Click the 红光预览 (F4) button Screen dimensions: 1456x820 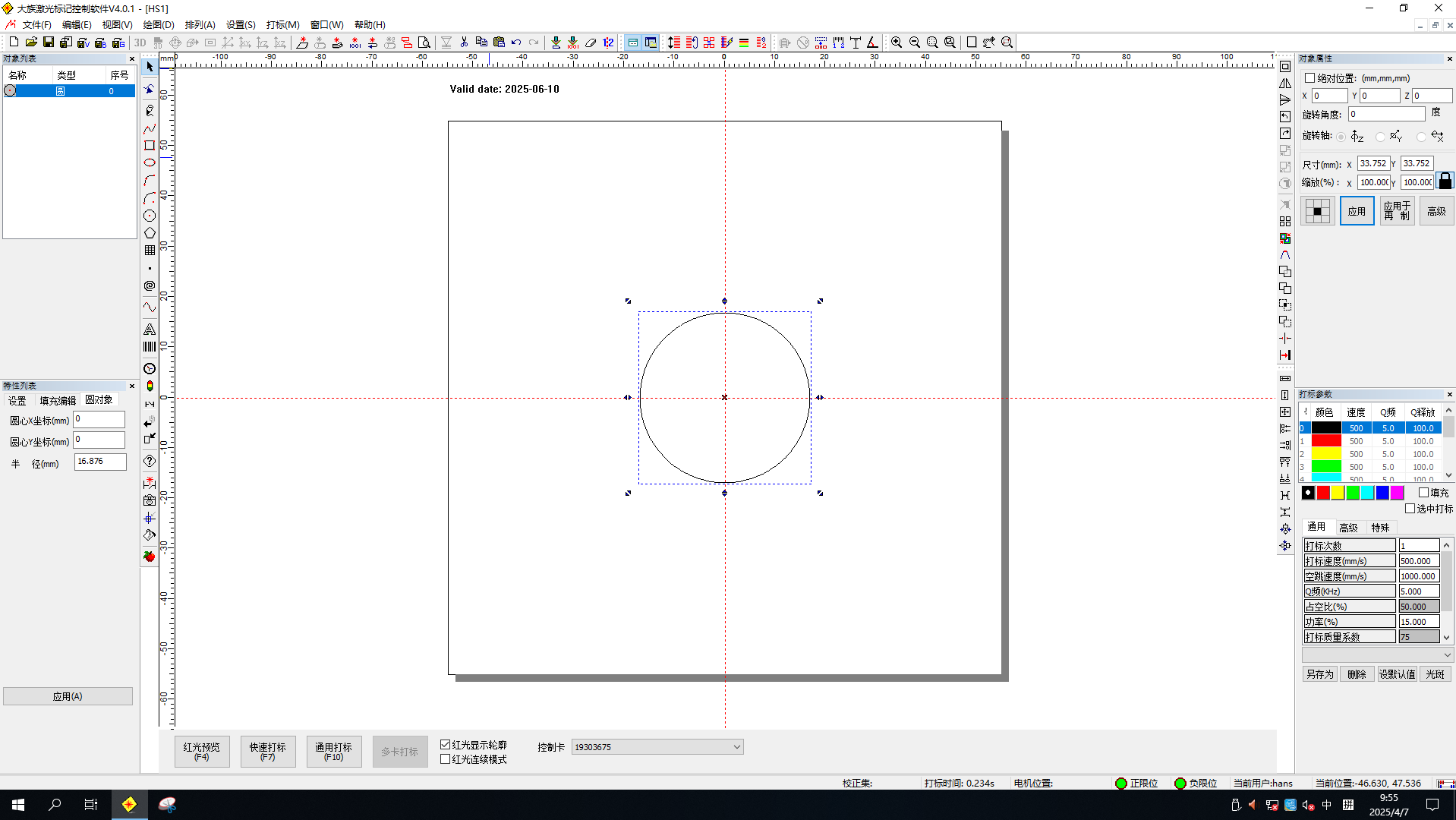coord(202,752)
